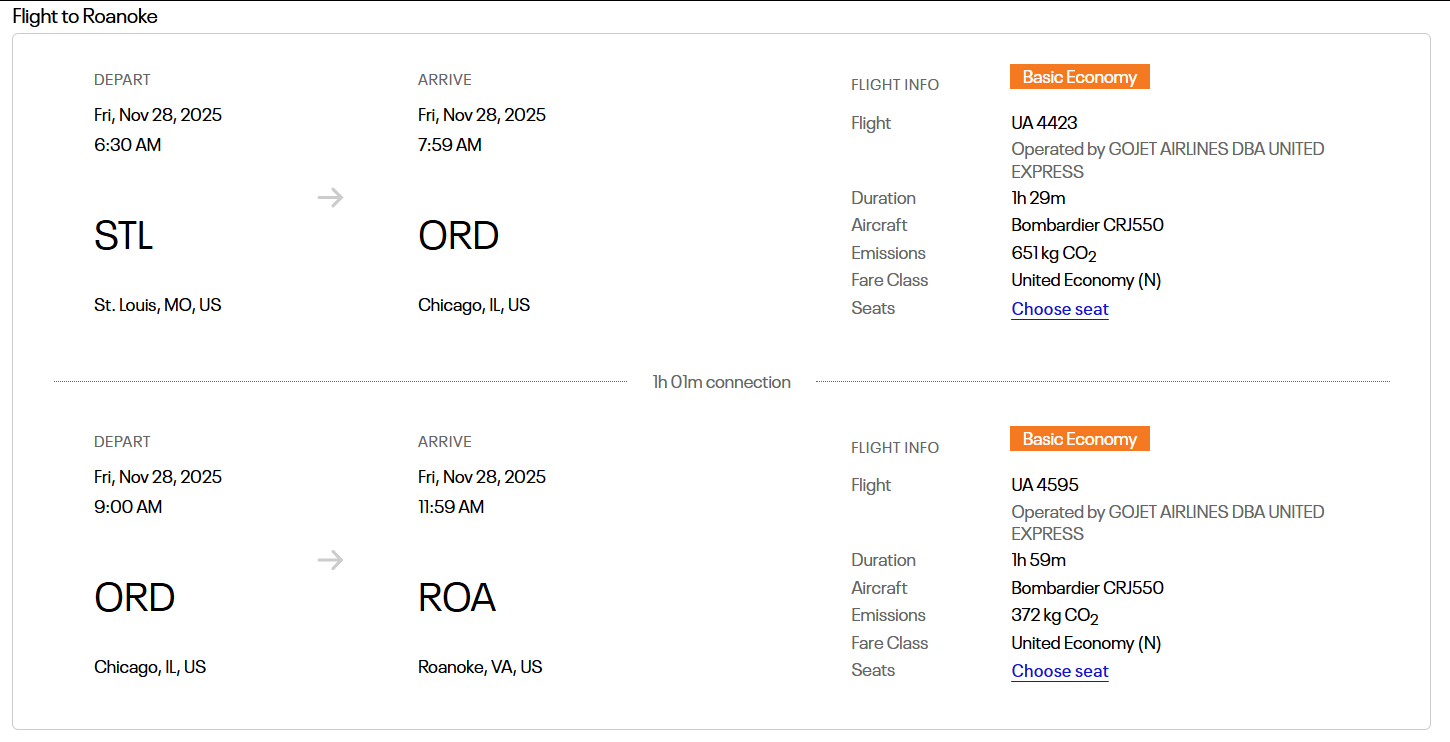Select the flight number UA 4595

click(x=1045, y=485)
